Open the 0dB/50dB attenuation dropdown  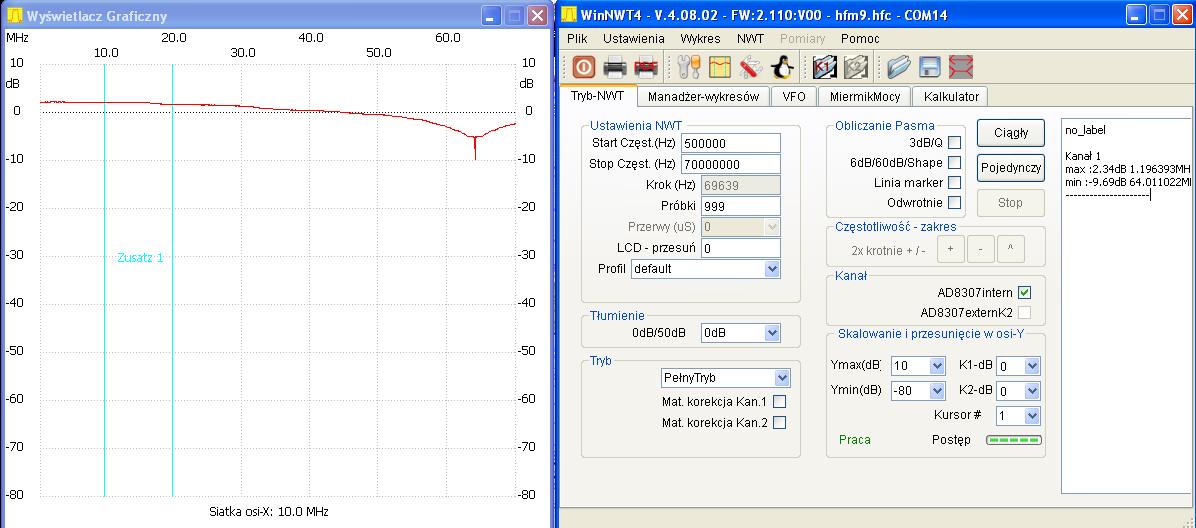771,333
